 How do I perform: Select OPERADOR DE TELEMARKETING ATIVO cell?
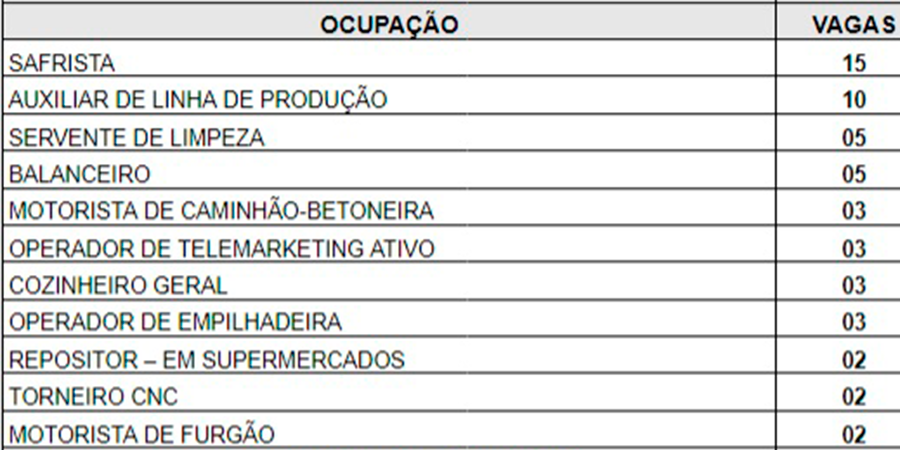pos(389,248)
